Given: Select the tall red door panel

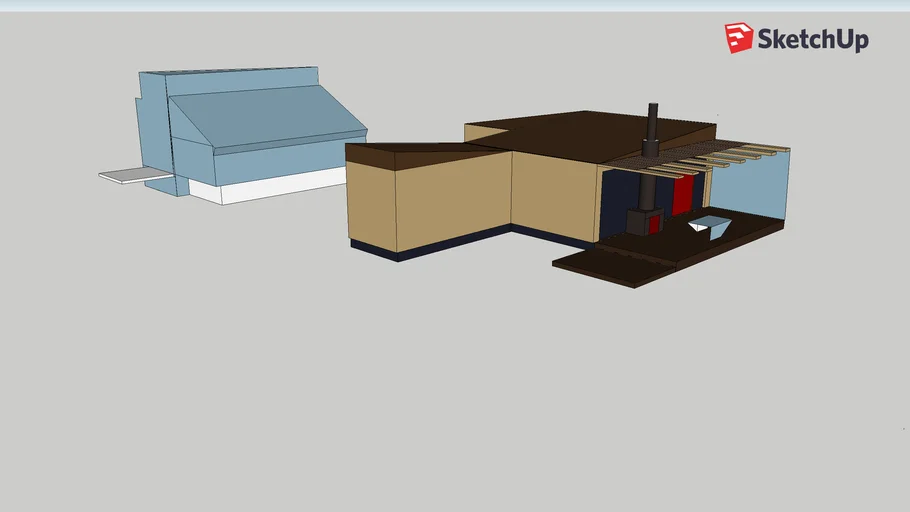Looking at the screenshot, I should click(x=683, y=194).
